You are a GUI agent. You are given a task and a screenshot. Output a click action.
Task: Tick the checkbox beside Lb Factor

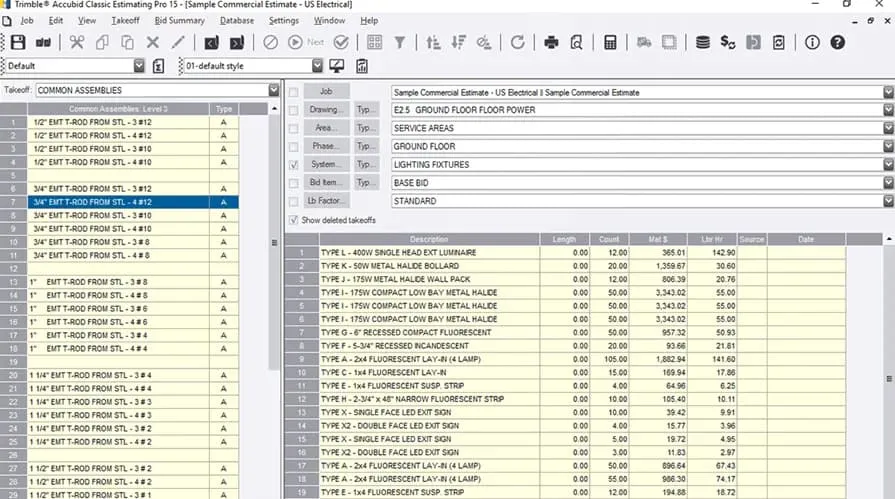coord(293,202)
